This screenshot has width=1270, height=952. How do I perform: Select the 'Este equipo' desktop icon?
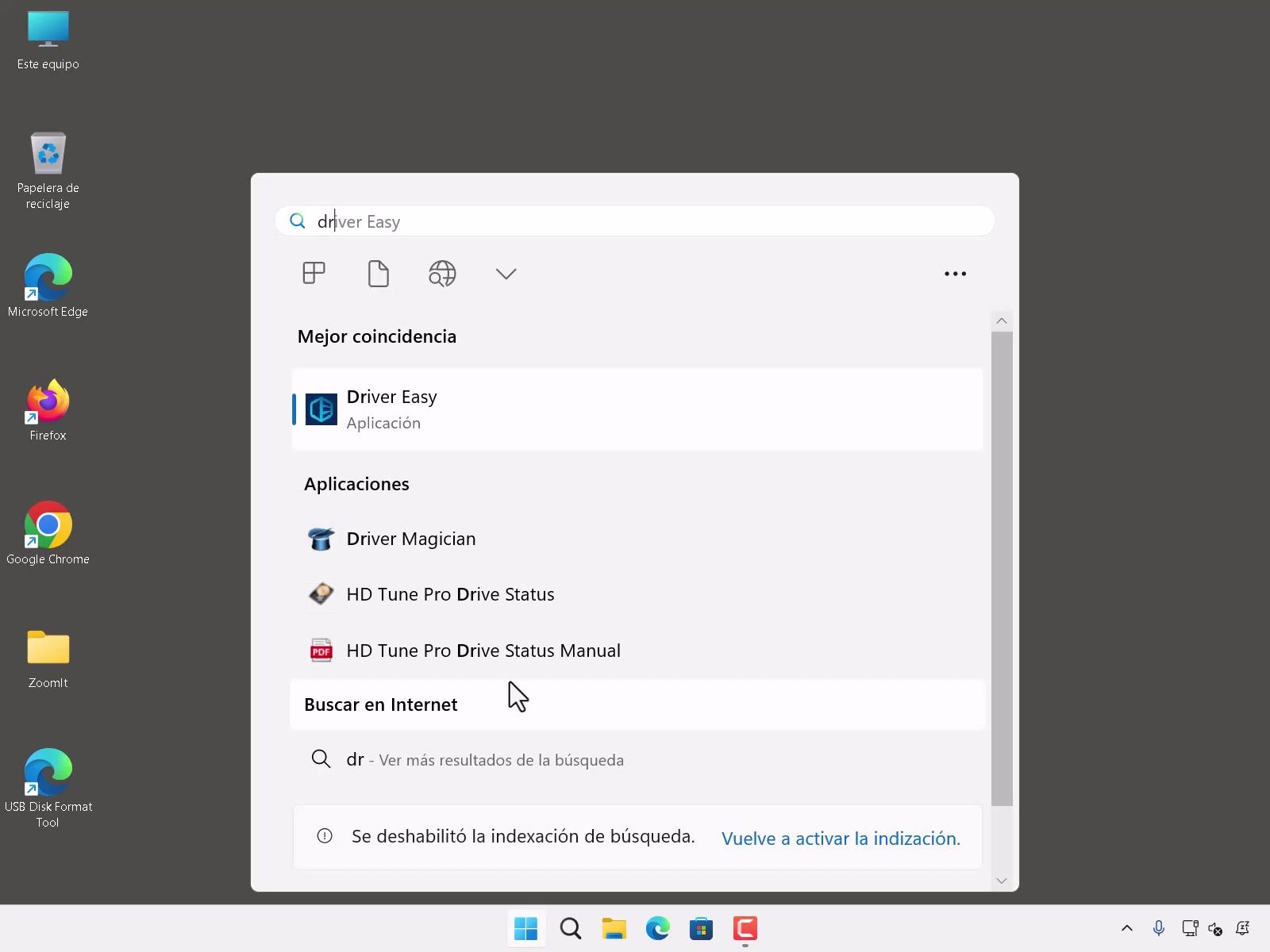(48, 40)
